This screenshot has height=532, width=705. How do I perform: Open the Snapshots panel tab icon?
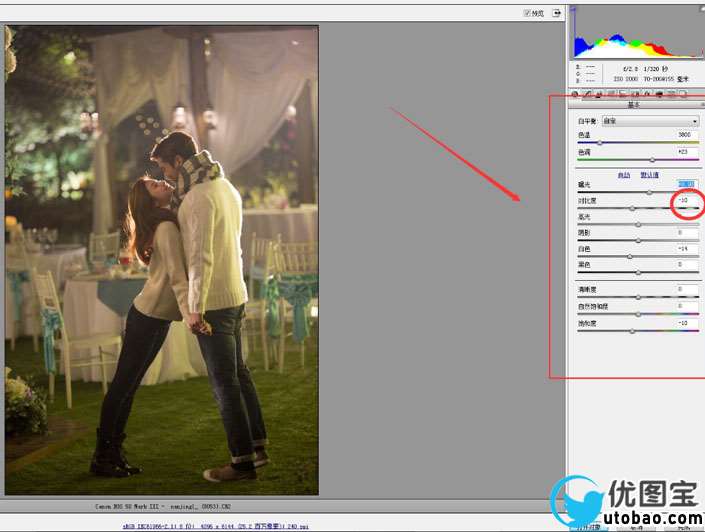pos(683,94)
